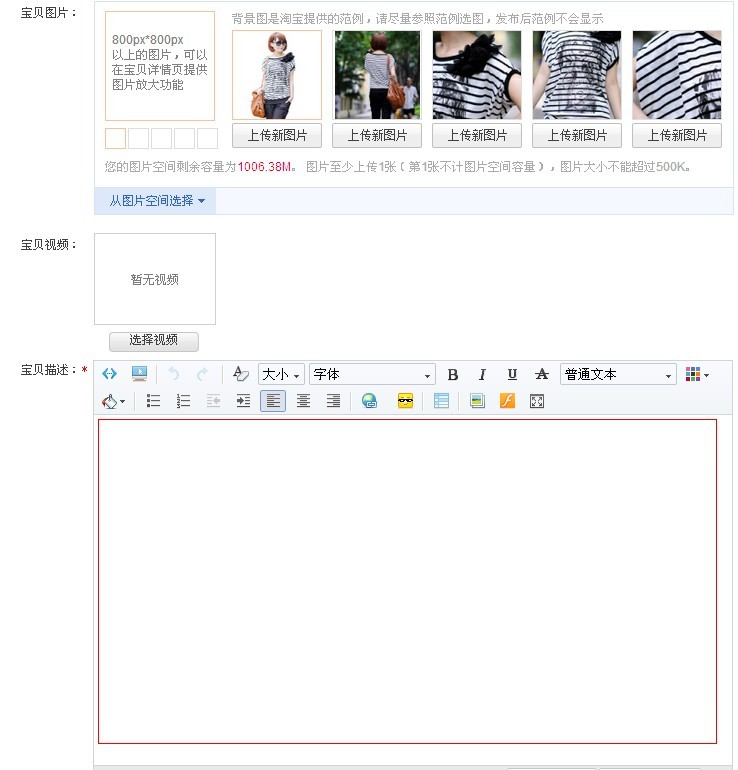Open the source code view icon
This screenshot has width=738, height=770.
109,374
